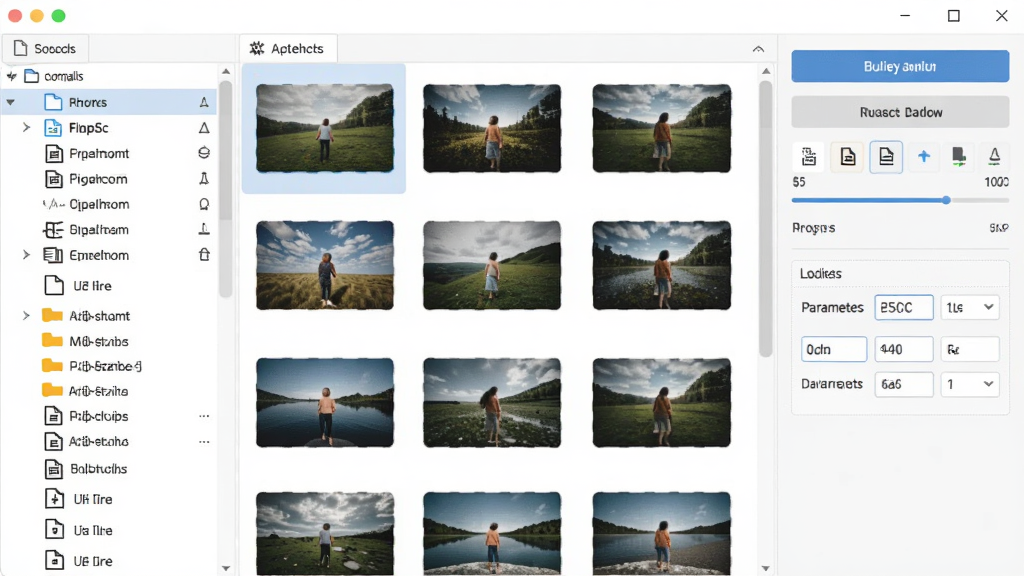
Task: Select the Rhorcs folder row
Action: click(x=108, y=102)
